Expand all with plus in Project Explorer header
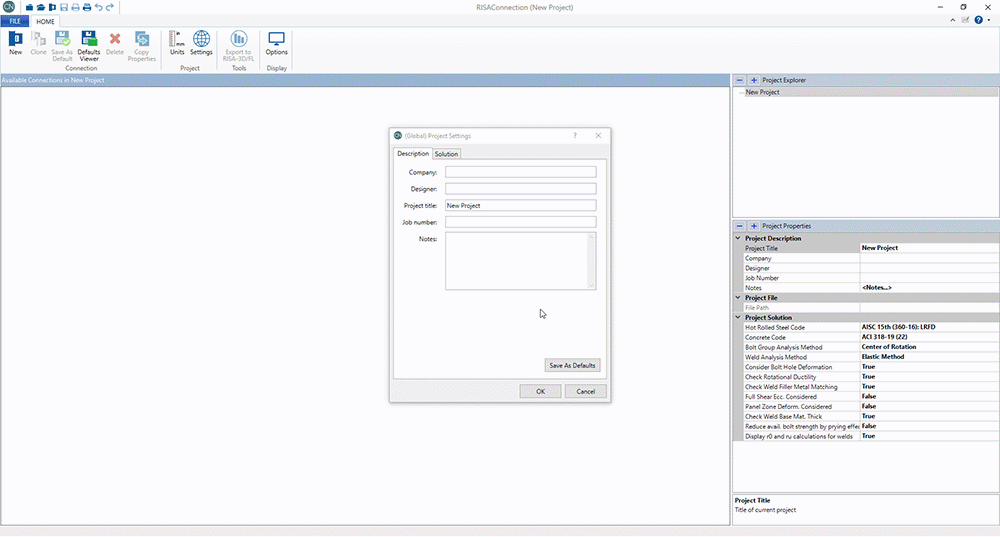The image size is (1000, 537). [754, 80]
